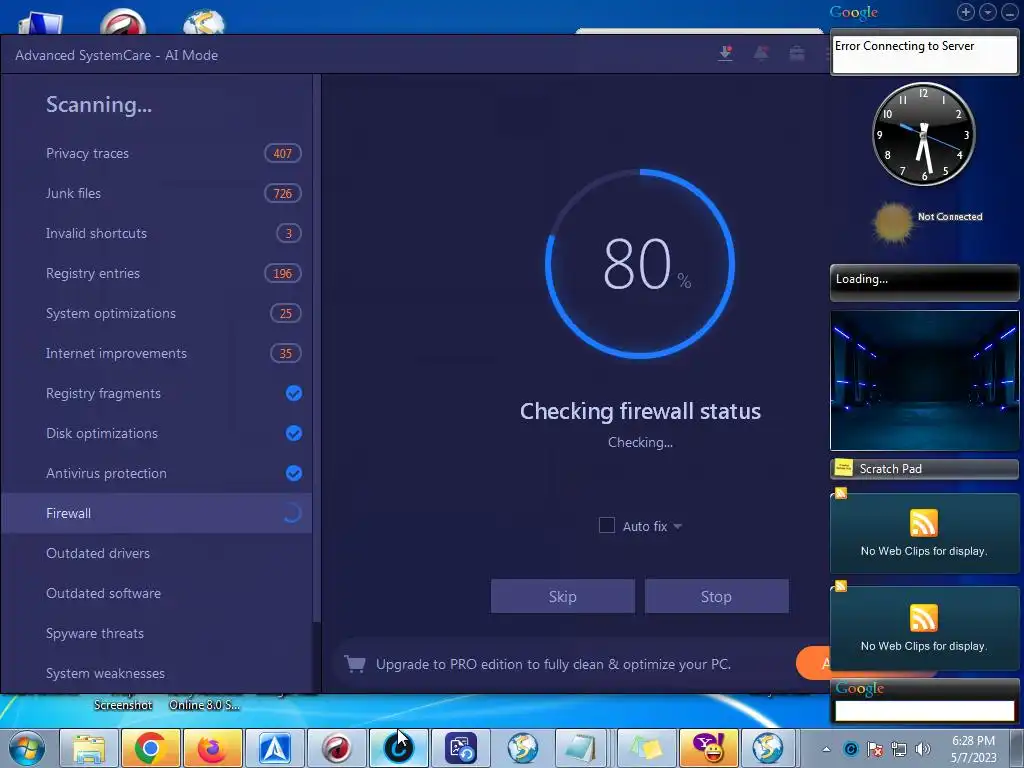Click the Skip button
The width and height of the screenshot is (1024, 768).
pyautogui.click(x=563, y=596)
